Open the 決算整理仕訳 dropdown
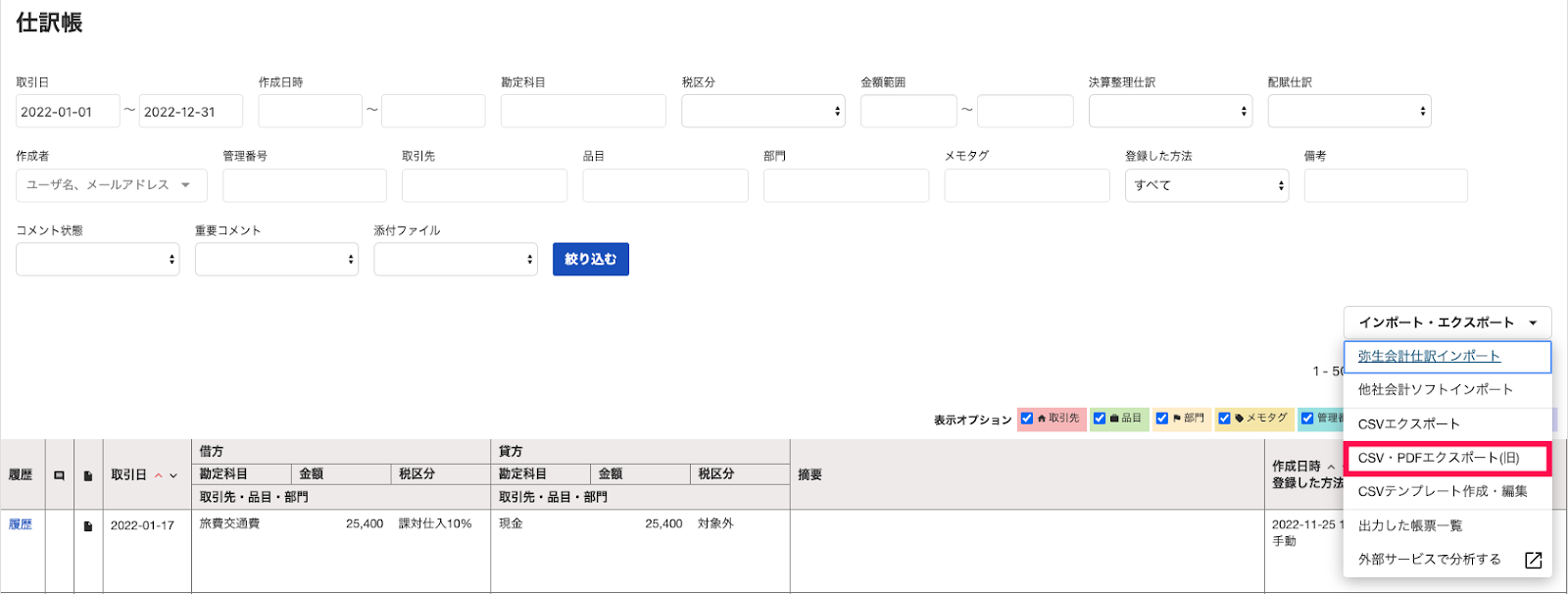 1170,111
